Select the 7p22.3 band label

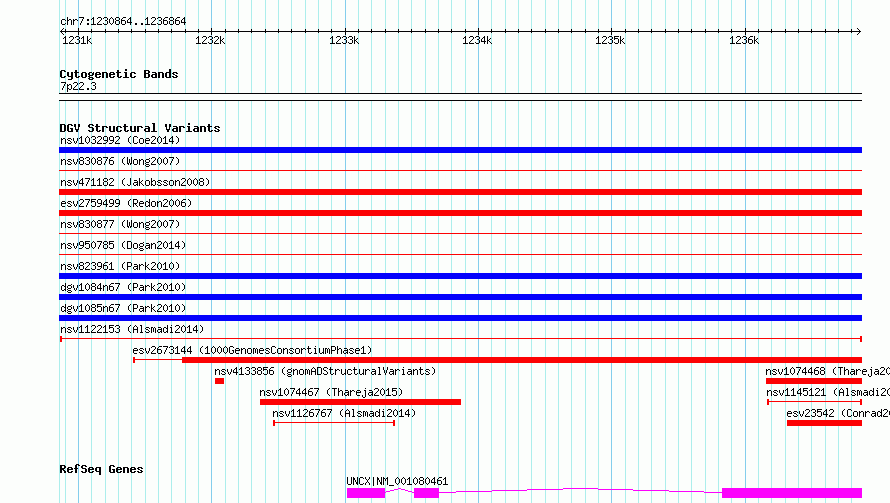coord(78,86)
